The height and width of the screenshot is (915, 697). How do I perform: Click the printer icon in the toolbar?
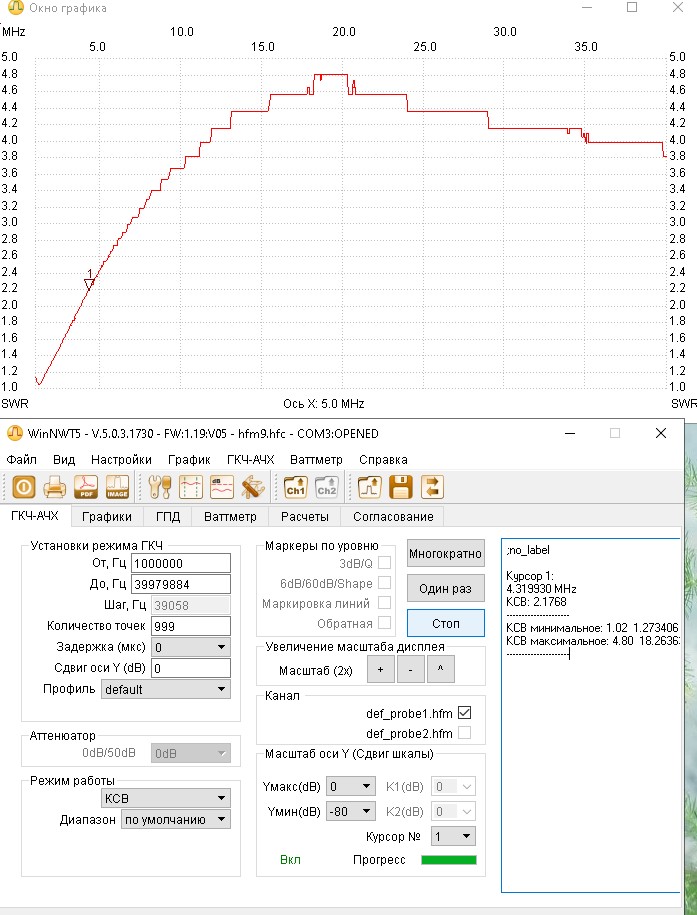click(54, 487)
